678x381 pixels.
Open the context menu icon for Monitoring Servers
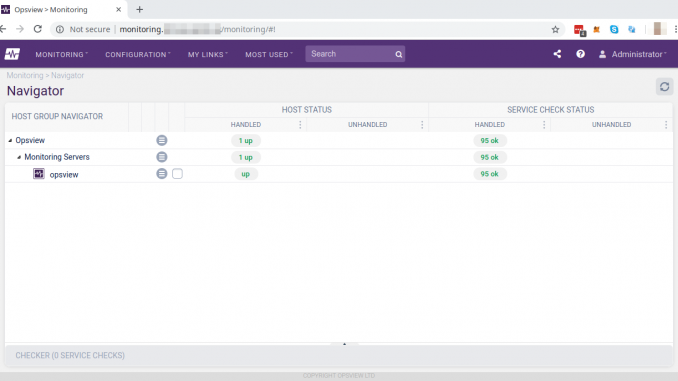point(162,157)
